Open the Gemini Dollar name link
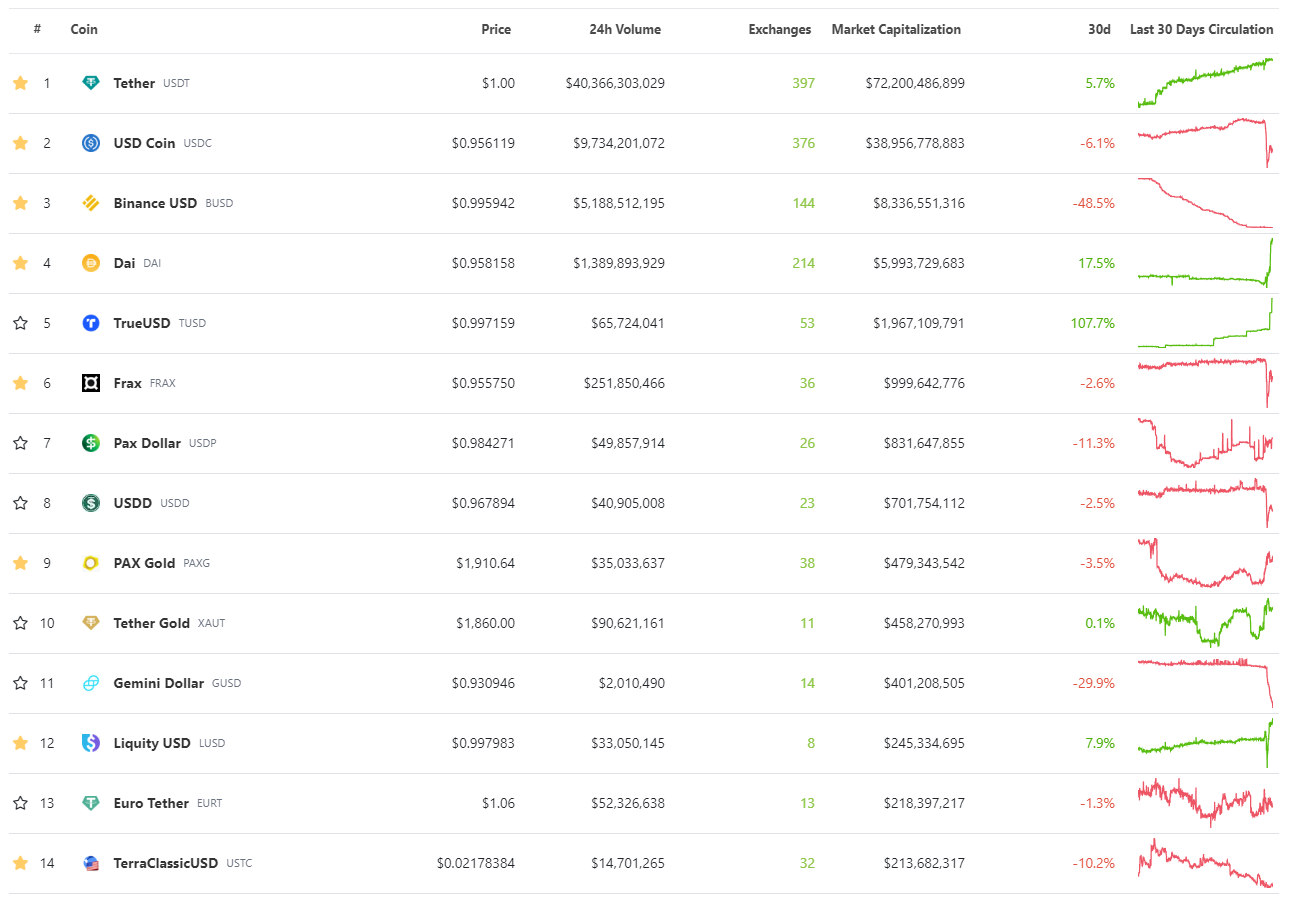The width and height of the screenshot is (1290, 897). (x=158, y=683)
